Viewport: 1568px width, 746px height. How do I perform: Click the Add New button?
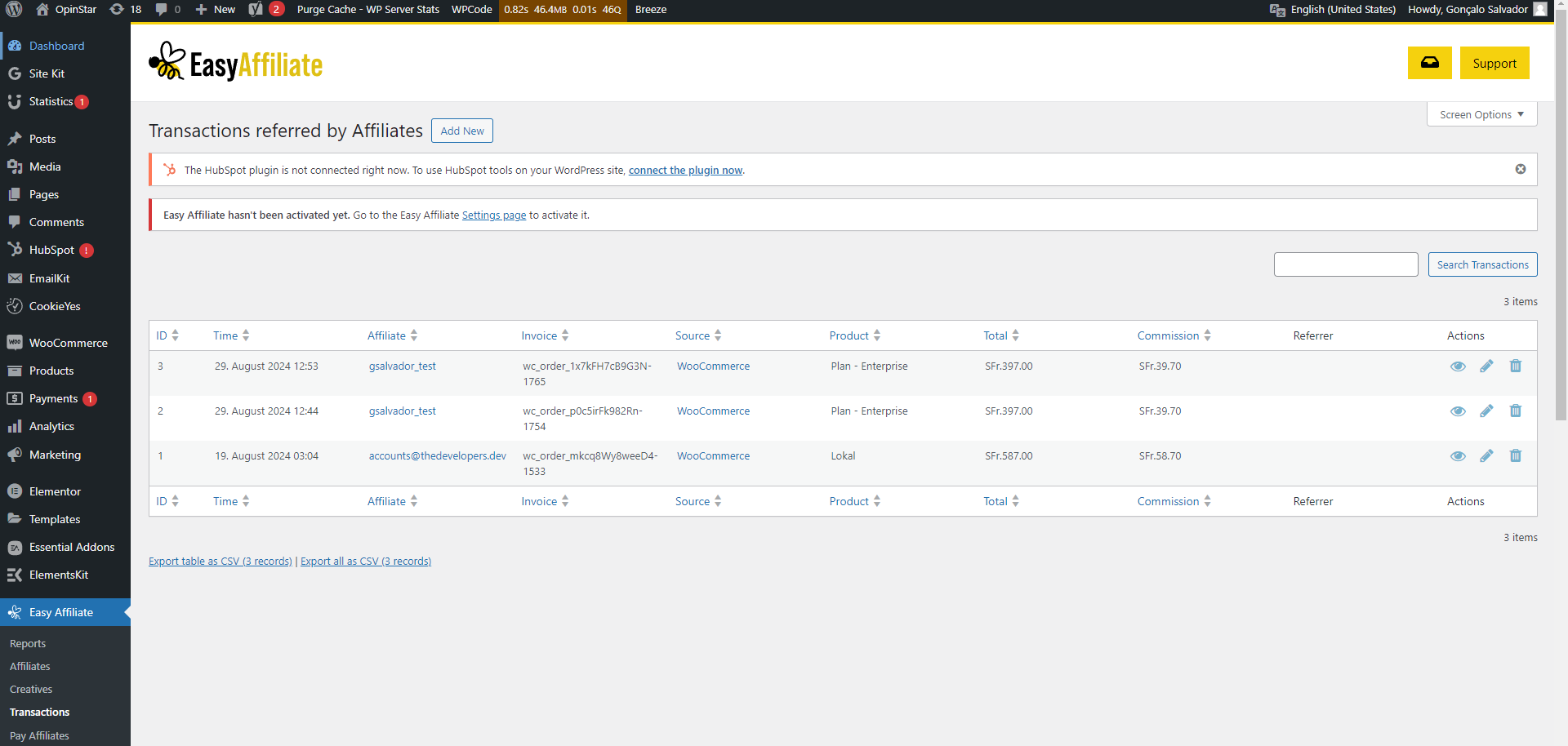click(461, 131)
